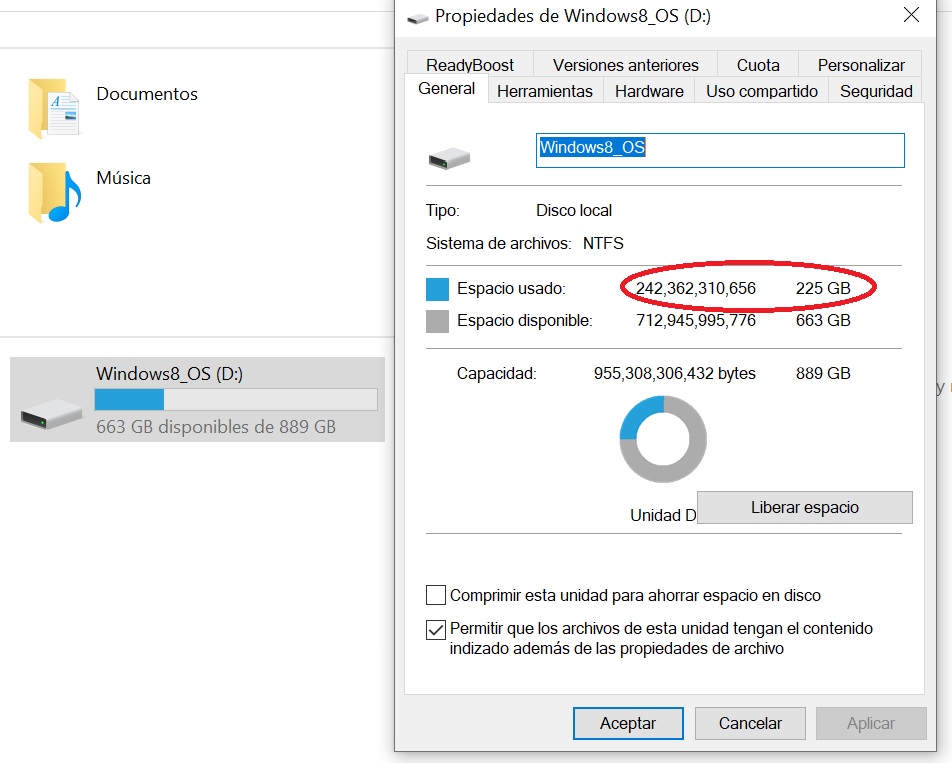The width and height of the screenshot is (952, 763).
Task: Enable 'Comprimir esta unidad' checkbox
Action: pyautogui.click(x=436, y=595)
